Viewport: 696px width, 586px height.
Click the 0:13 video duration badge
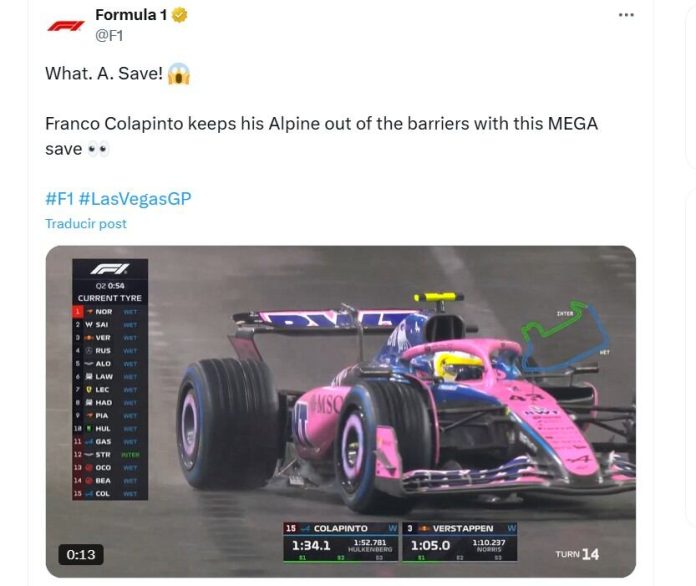[81, 554]
